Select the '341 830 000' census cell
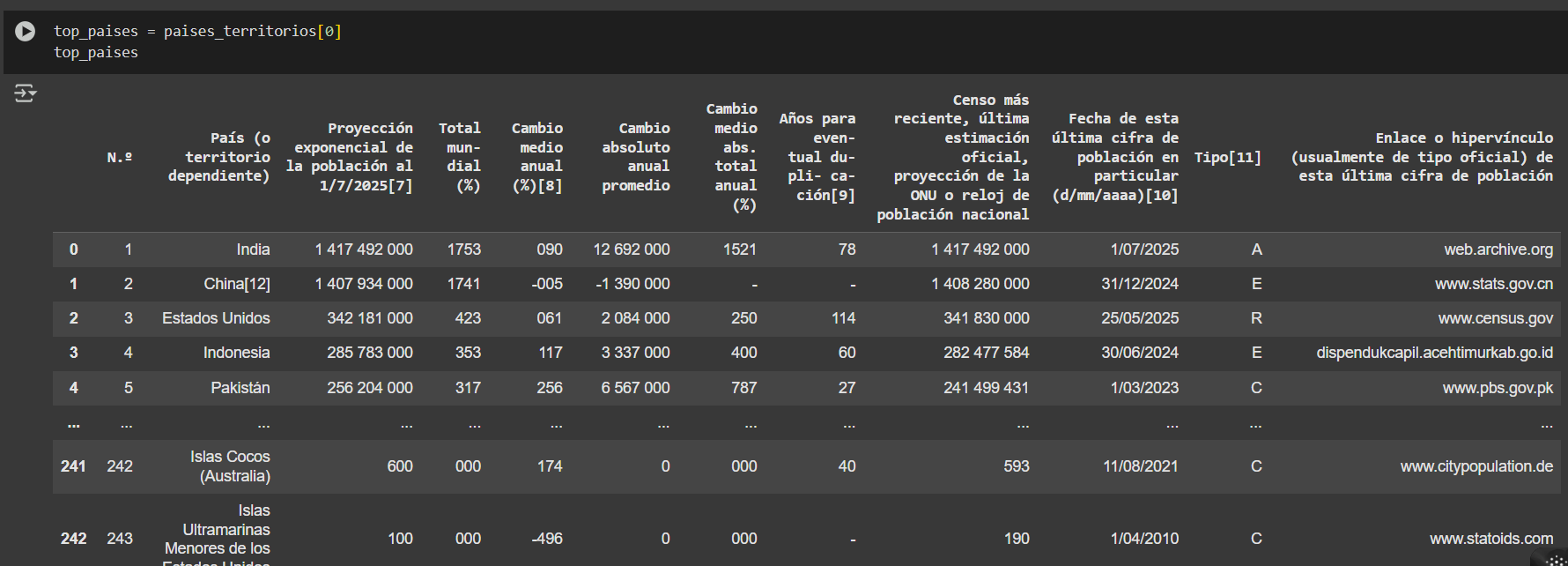This screenshot has height=566, width=1568. (987, 318)
